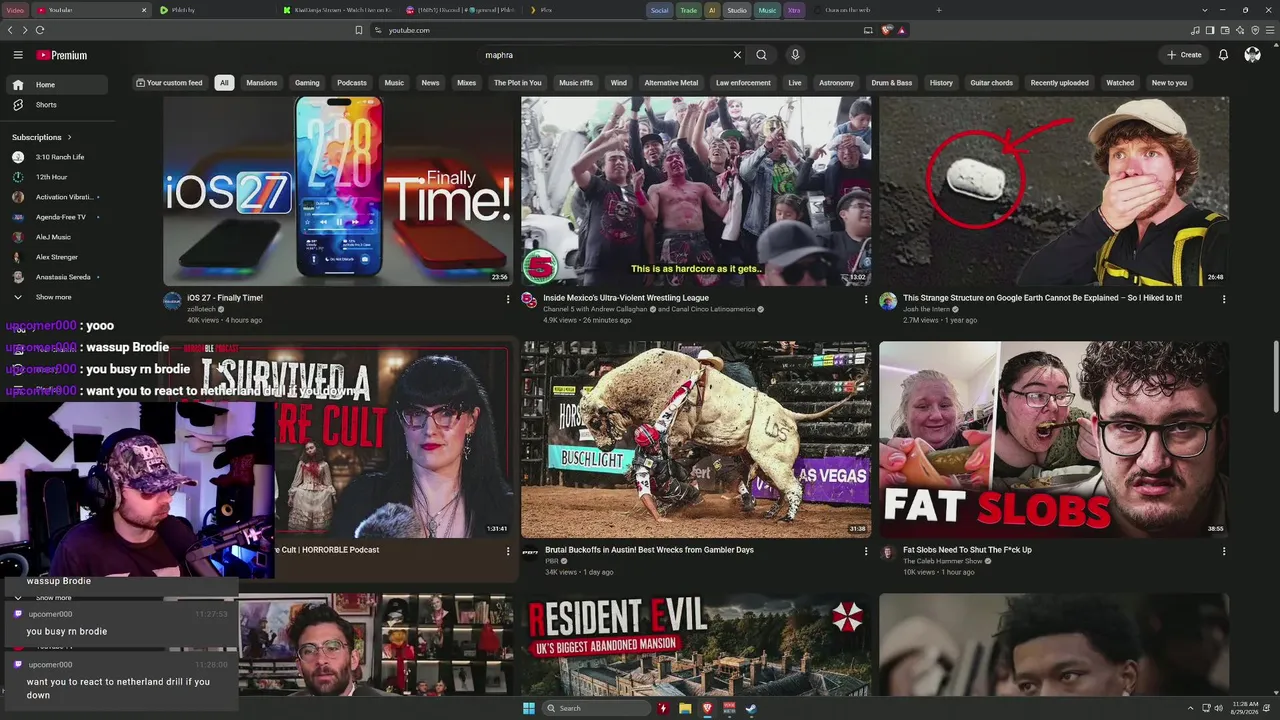Open the PBR channel avatar
Screen dimensions: 1280x720
pos(530,553)
